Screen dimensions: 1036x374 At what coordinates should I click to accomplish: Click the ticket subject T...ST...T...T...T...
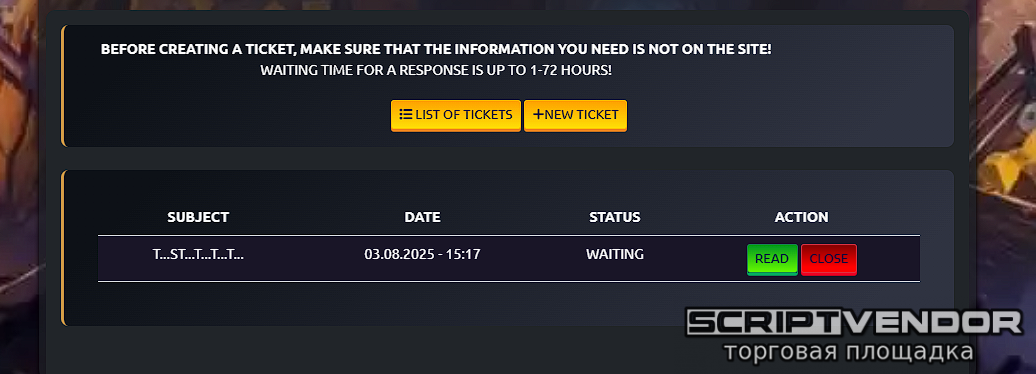[198, 254]
